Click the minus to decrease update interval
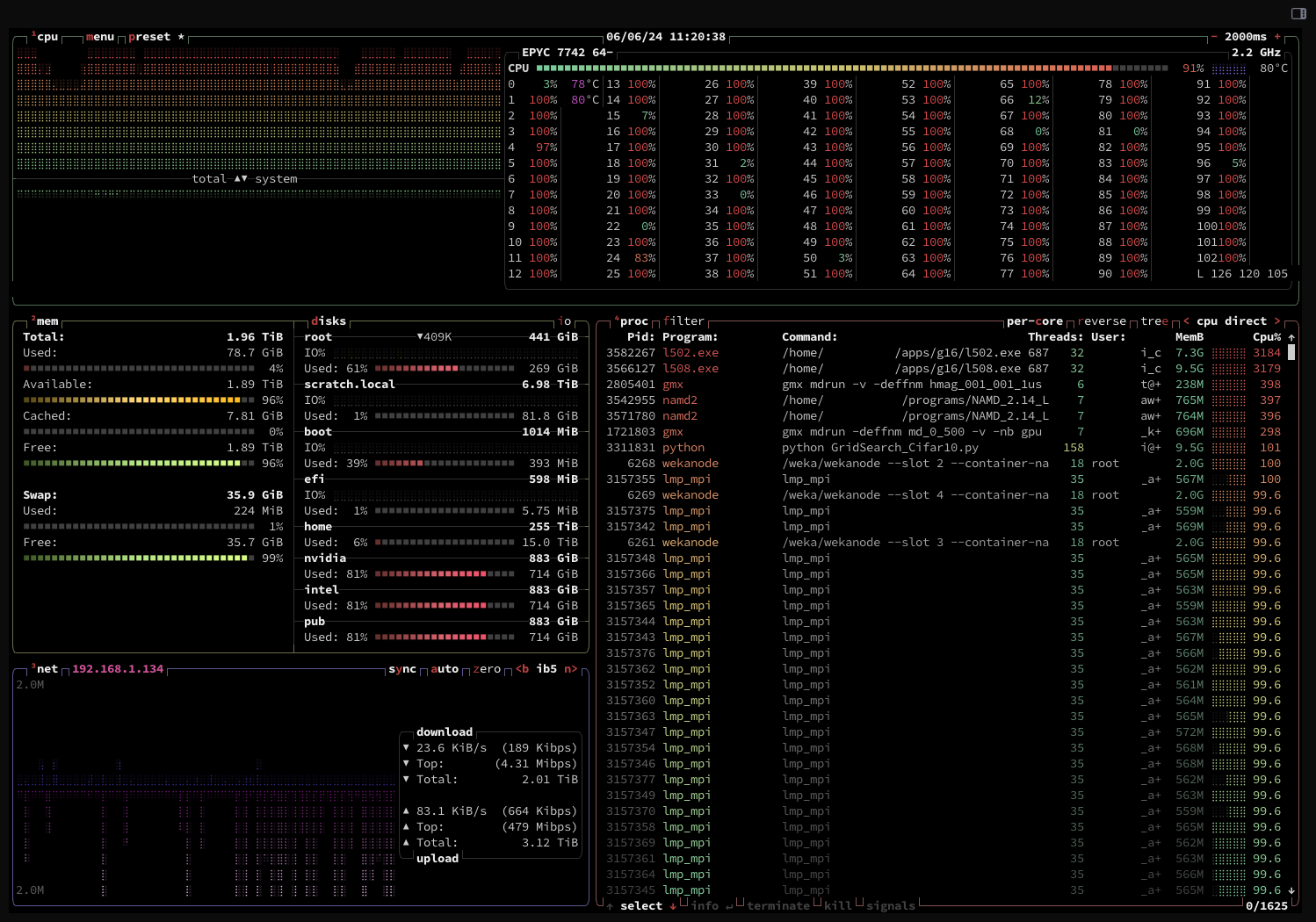 (1214, 37)
